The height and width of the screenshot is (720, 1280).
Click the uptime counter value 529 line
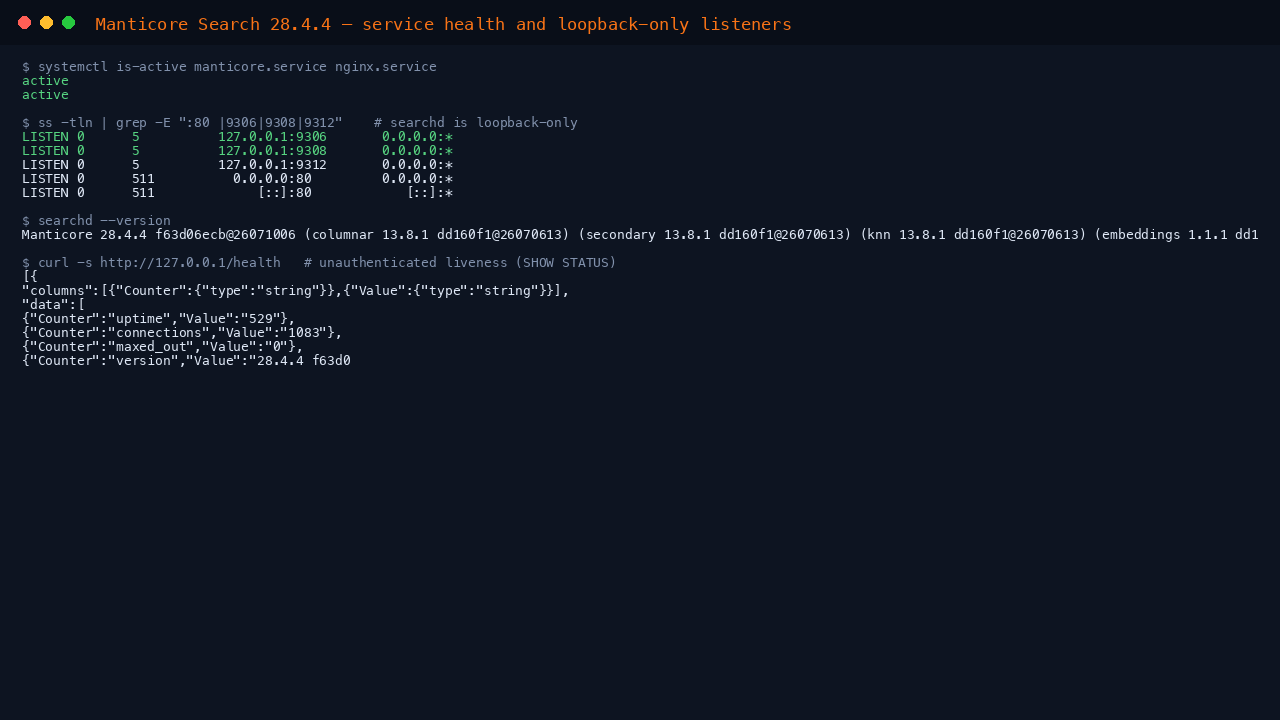[159, 319]
